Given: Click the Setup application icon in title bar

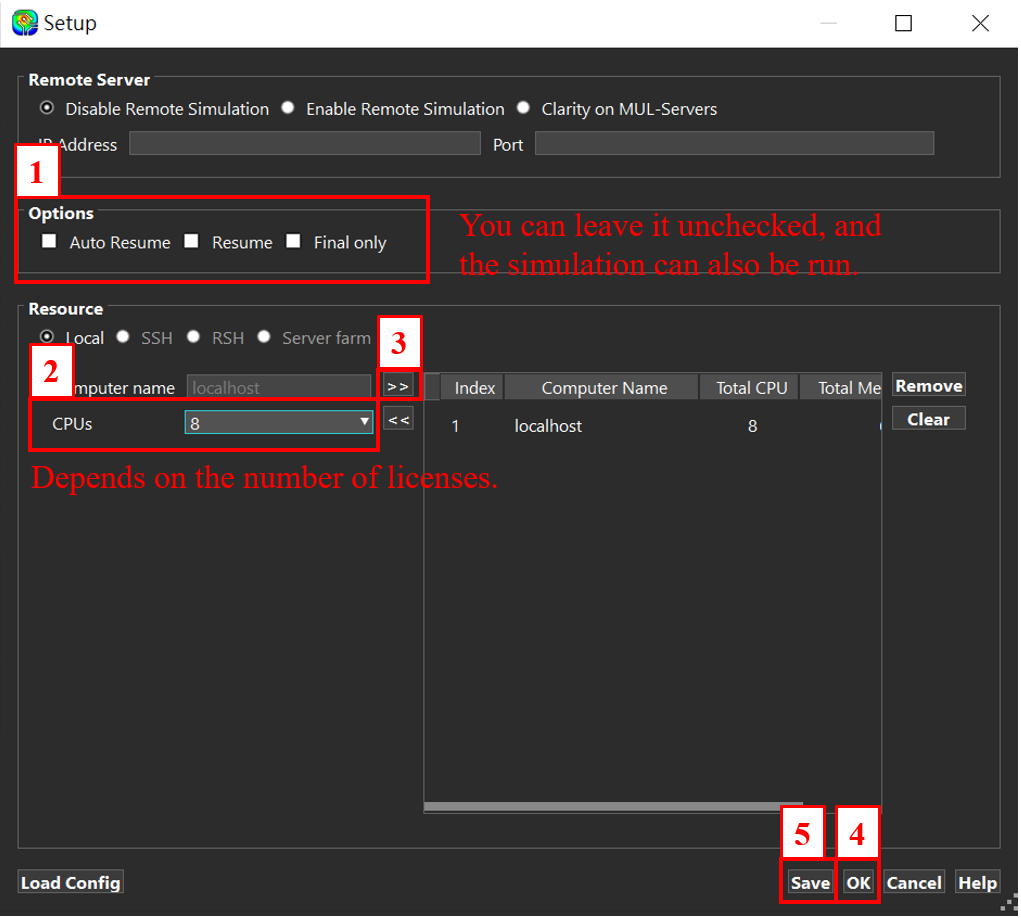Looking at the screenshot, I should point(25,23).
